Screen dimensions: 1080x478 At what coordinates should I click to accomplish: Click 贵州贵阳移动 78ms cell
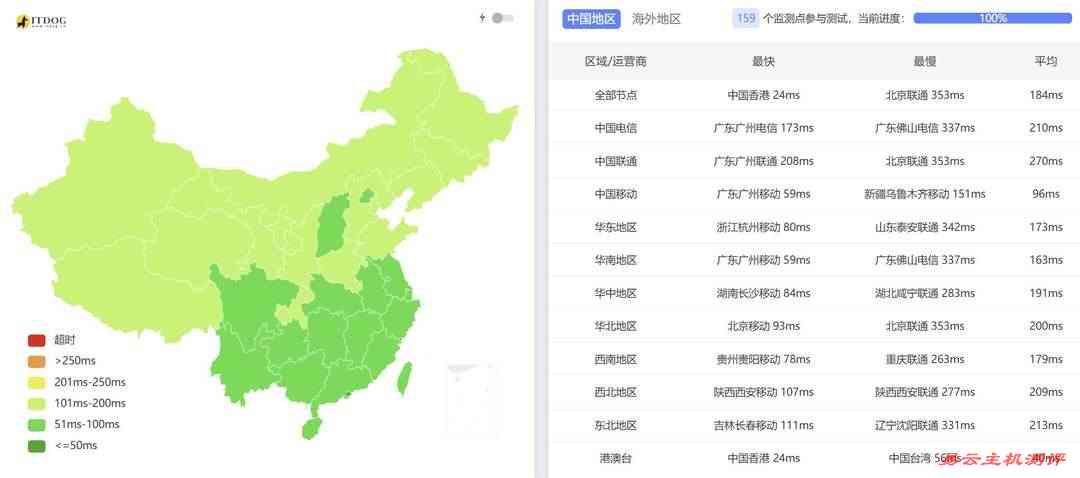[763, 360]
